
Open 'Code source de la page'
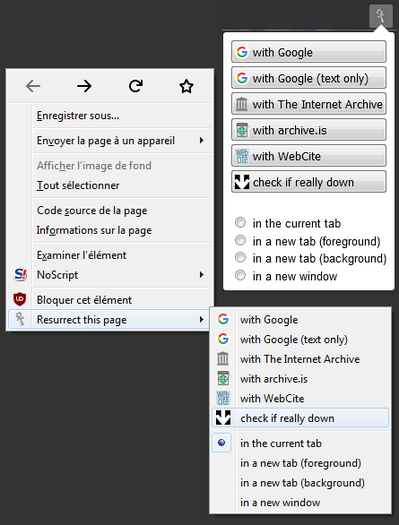[x=110, y=210]
